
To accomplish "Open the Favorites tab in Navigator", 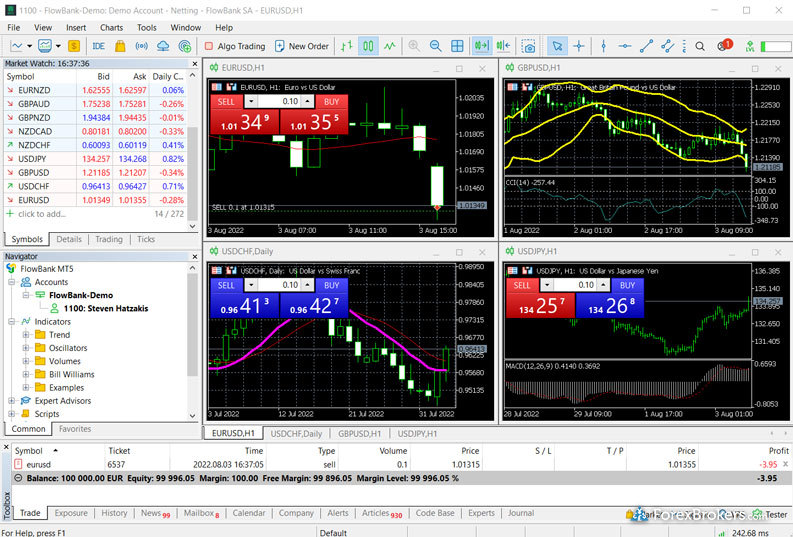I will [x=75, y=429].
